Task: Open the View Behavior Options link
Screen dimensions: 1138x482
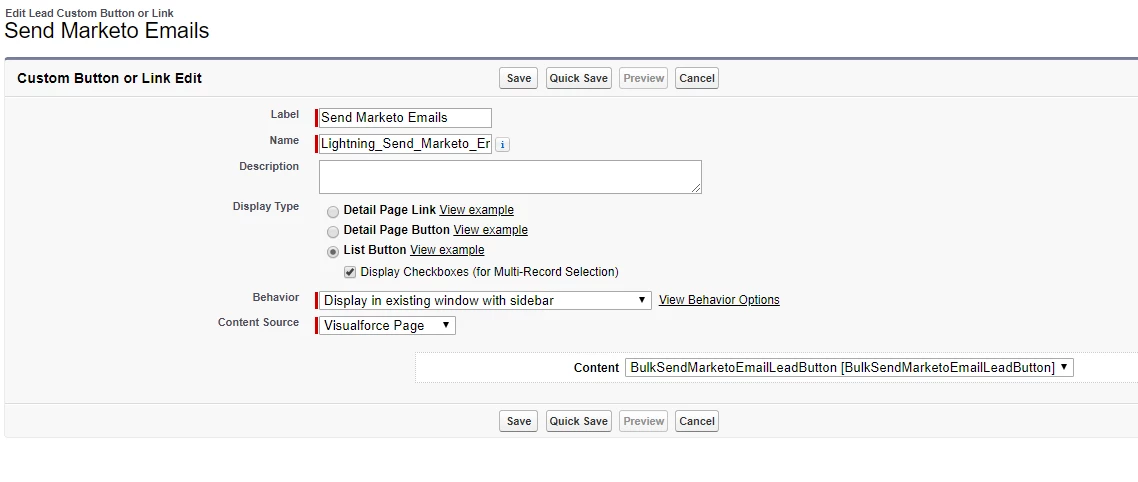Action: 719,300
